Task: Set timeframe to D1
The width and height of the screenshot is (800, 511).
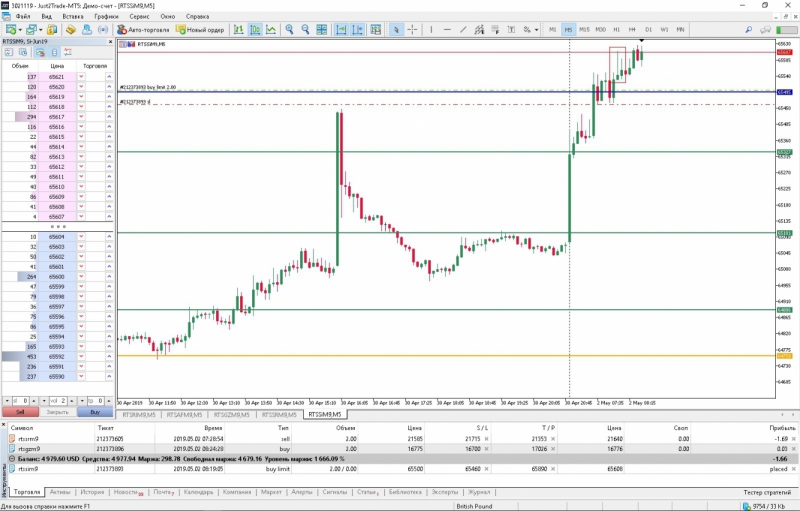Action: 648,30
